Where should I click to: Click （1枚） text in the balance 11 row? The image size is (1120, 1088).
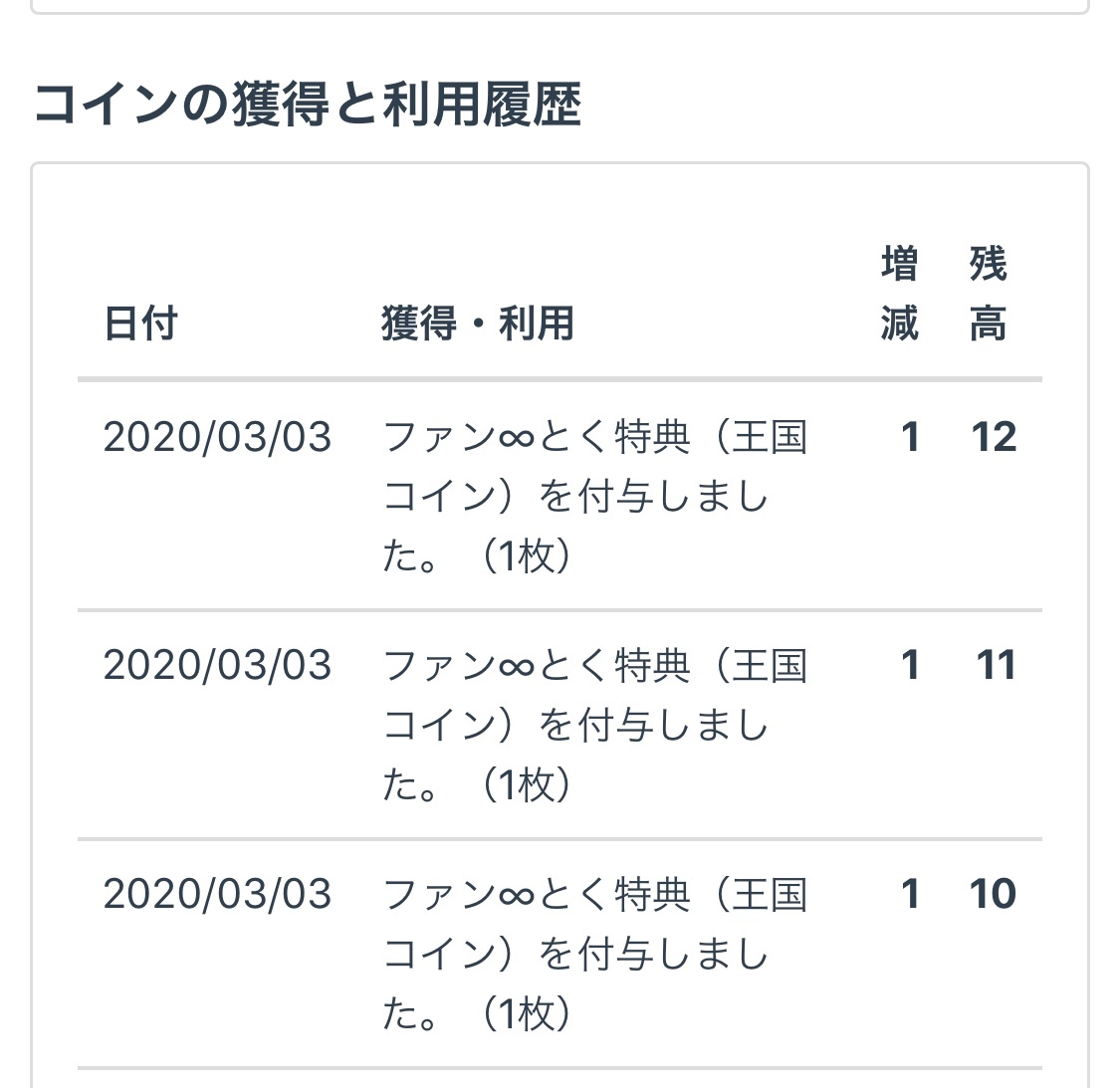click(x=526, y=785)
